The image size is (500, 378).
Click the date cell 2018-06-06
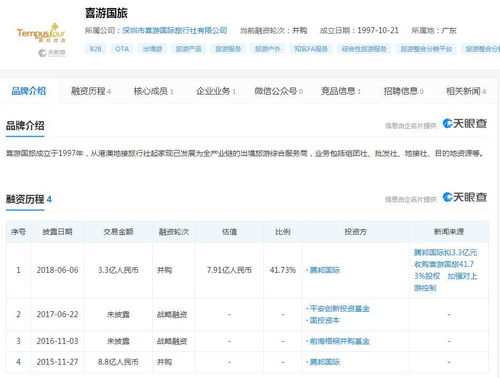tap(57, 270)
